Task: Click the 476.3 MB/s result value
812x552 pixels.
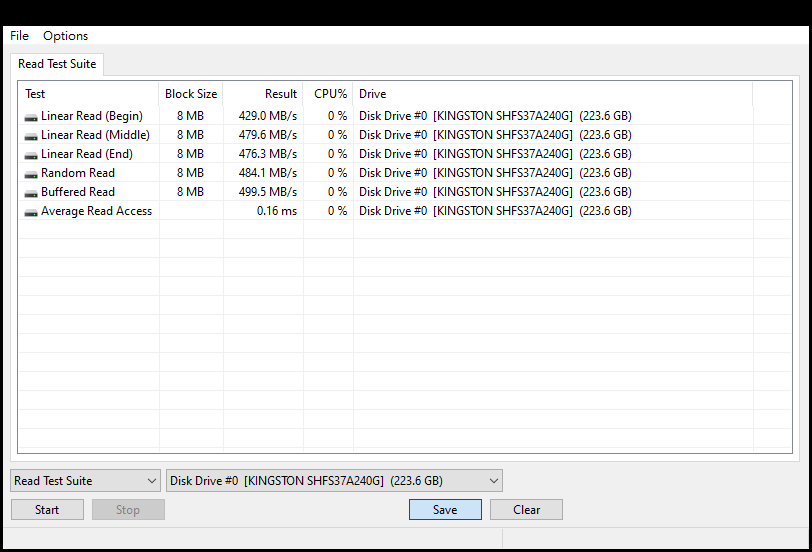Action: pos(268,154)
